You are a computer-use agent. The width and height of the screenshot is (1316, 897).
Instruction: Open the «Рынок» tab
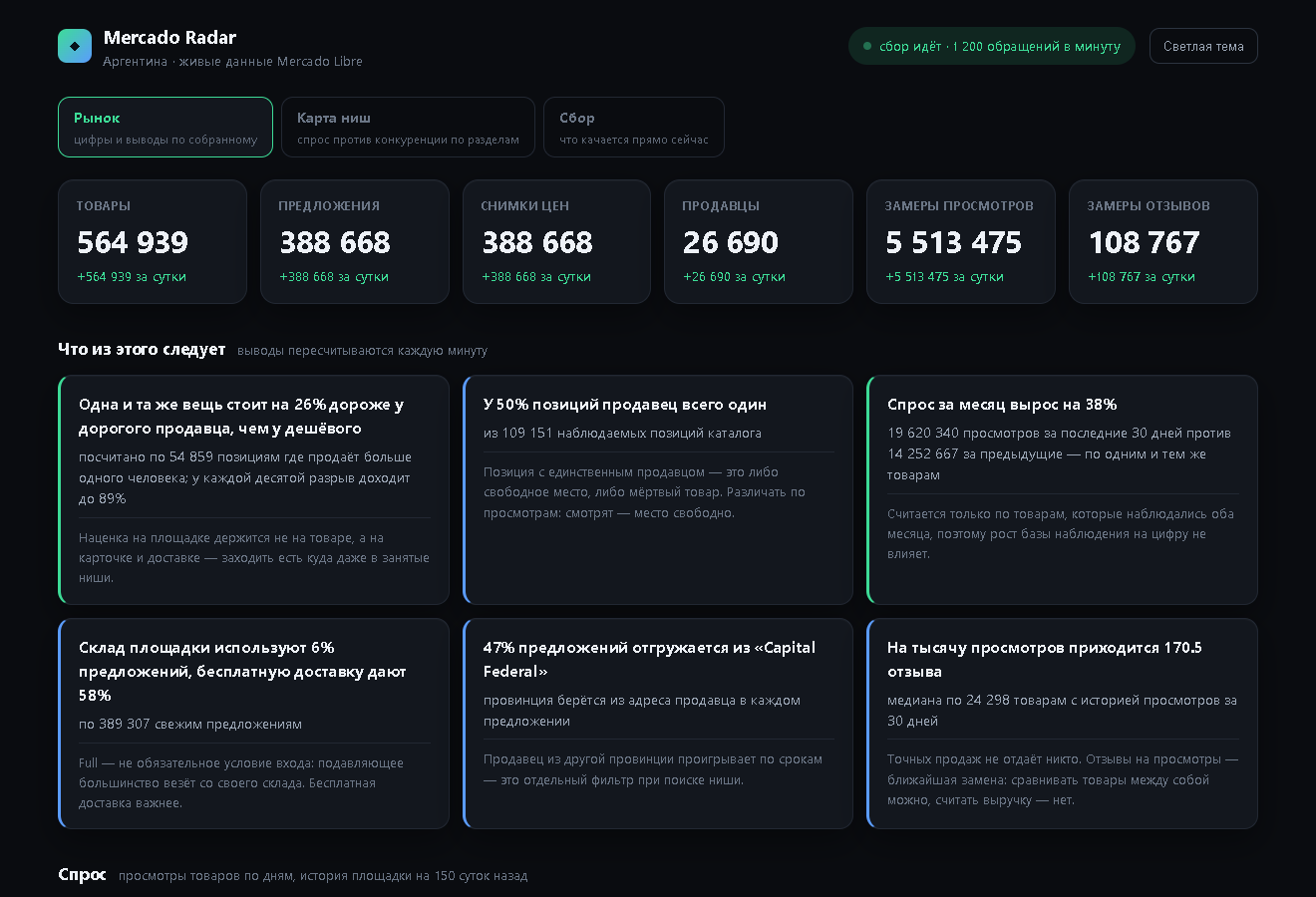165,127
